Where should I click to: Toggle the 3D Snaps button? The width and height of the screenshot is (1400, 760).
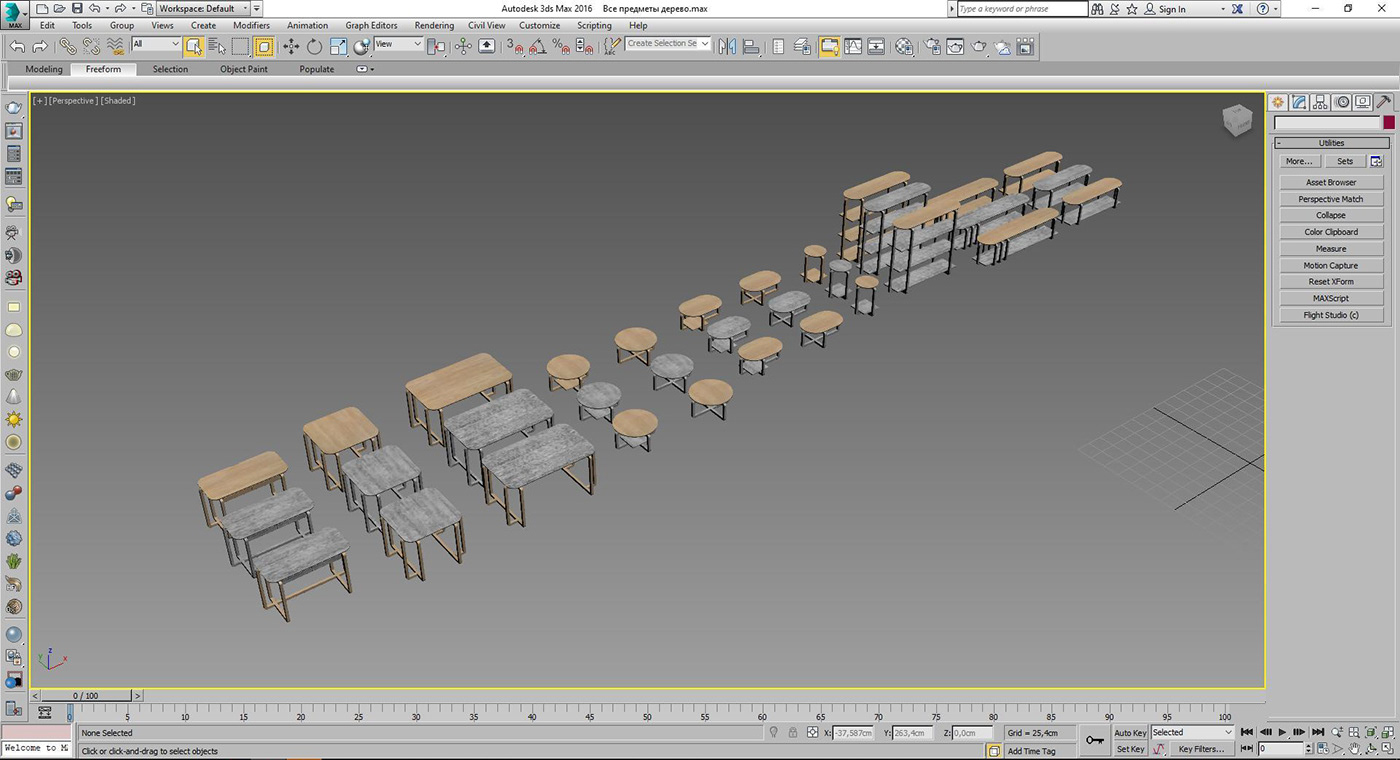(x=515, y=46)
